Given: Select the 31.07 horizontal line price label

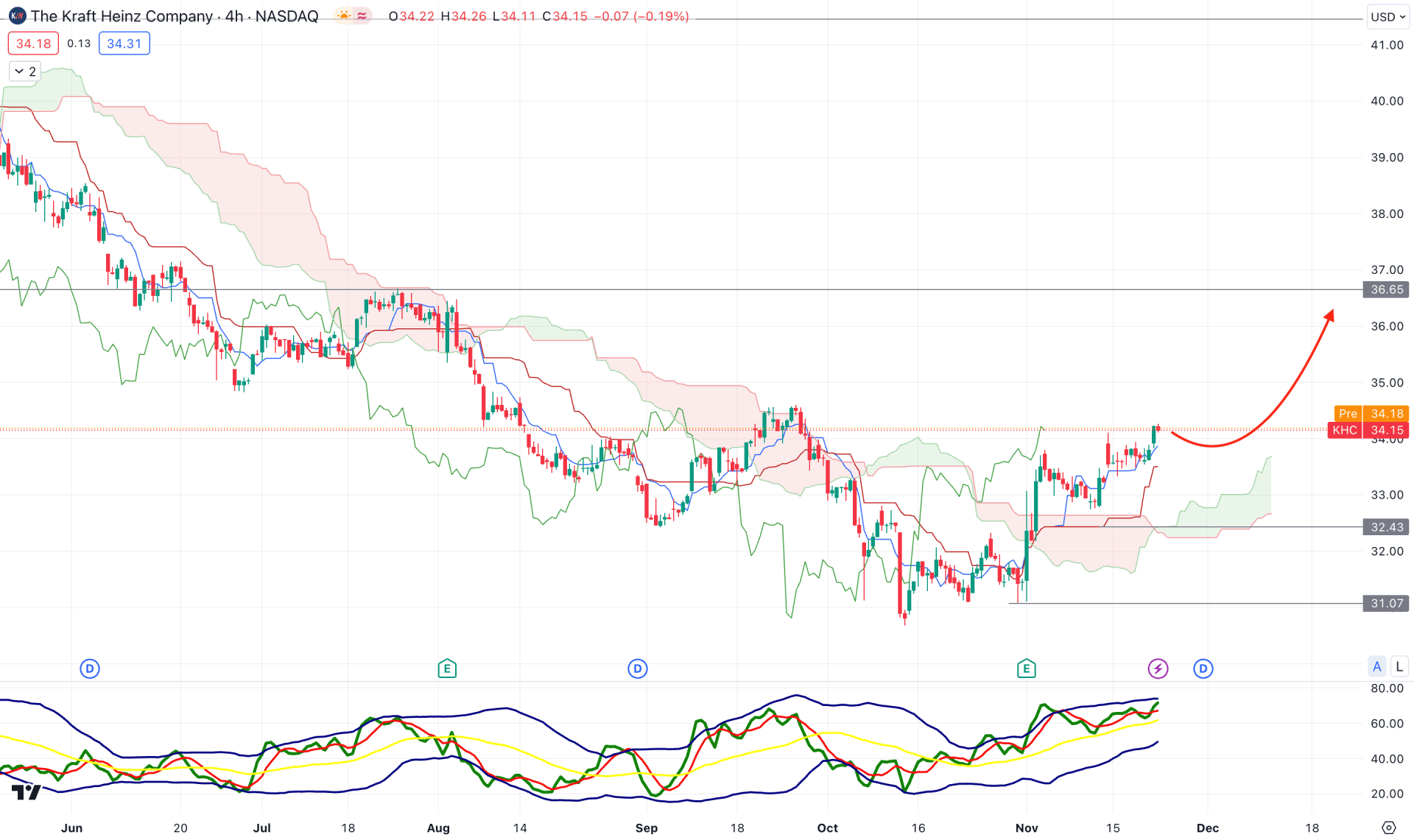Looking at the screenshot, I should click(x=1386, y=604).
